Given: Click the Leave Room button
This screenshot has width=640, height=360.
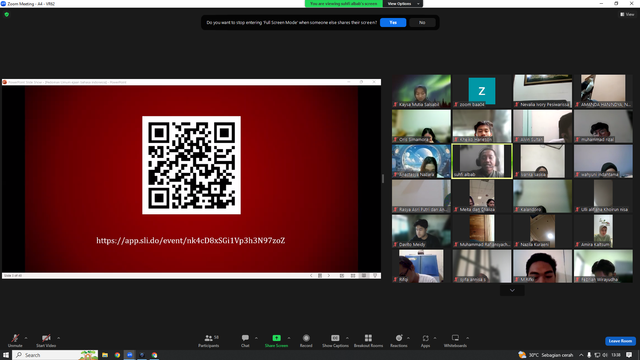Looking at the screenshot, I should [x=620, y=341].
